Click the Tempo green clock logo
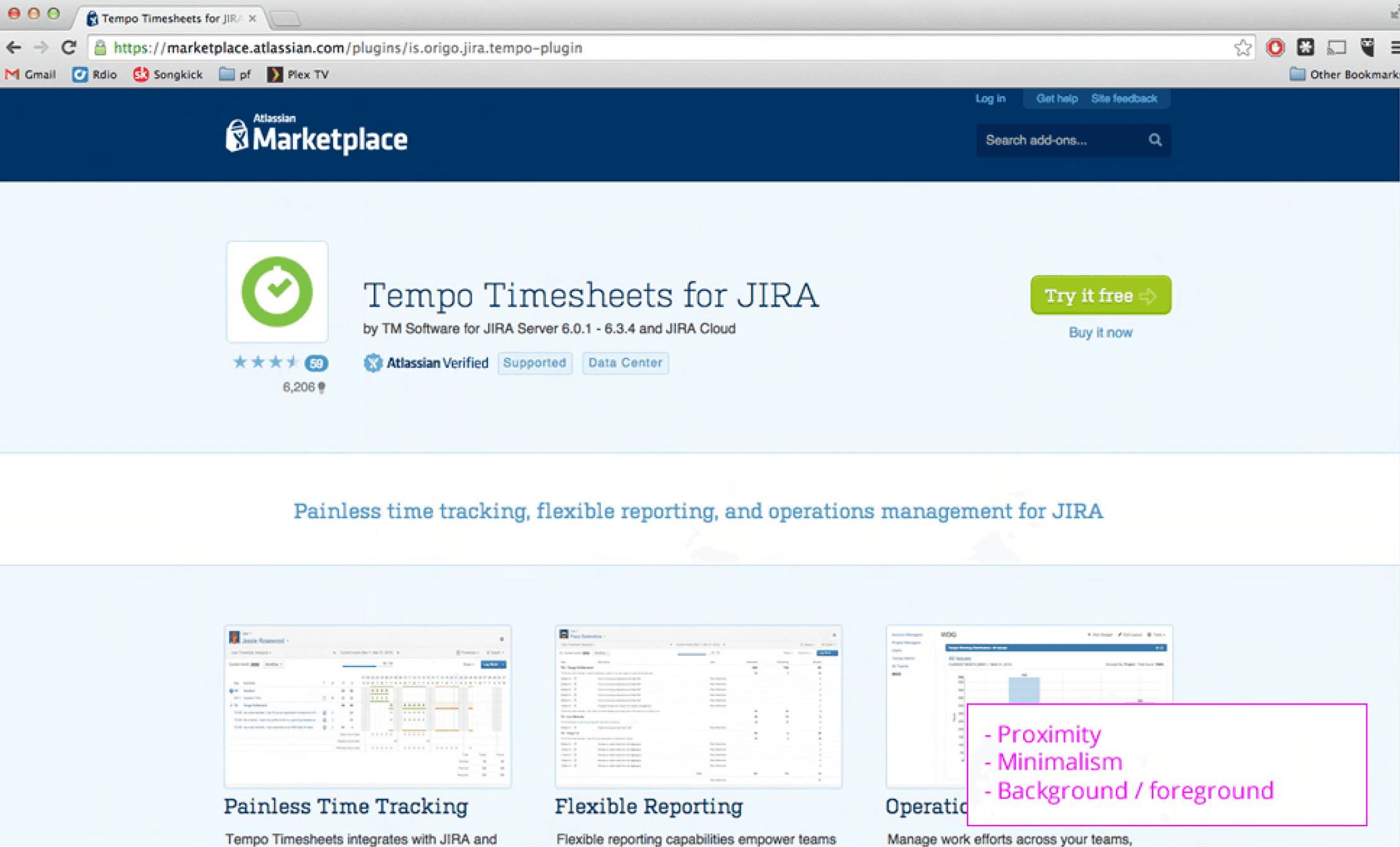1400x847 pixels. click(277, 292)
